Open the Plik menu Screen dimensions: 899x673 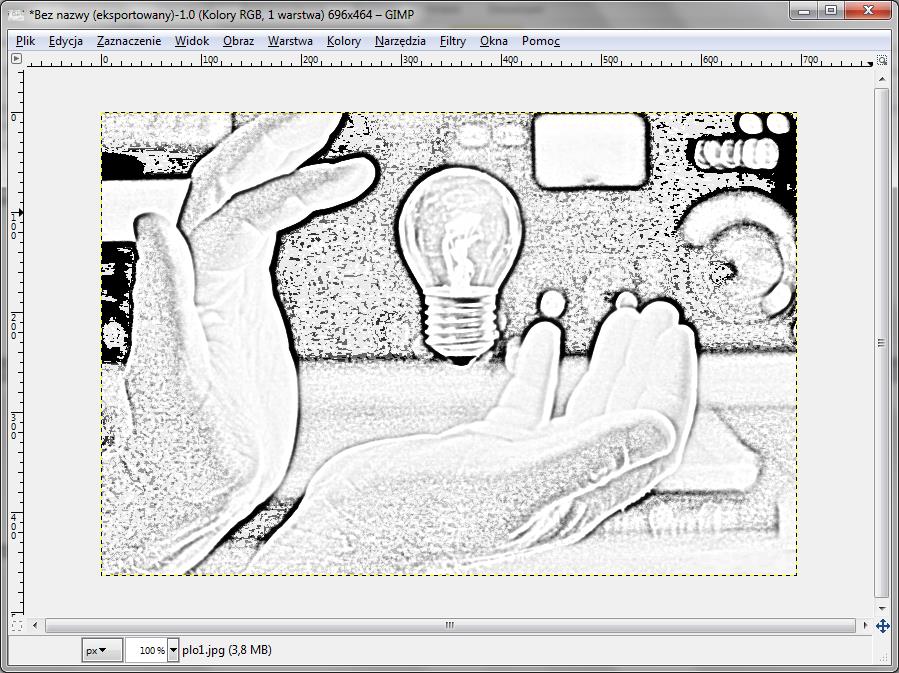click(25, 41)
